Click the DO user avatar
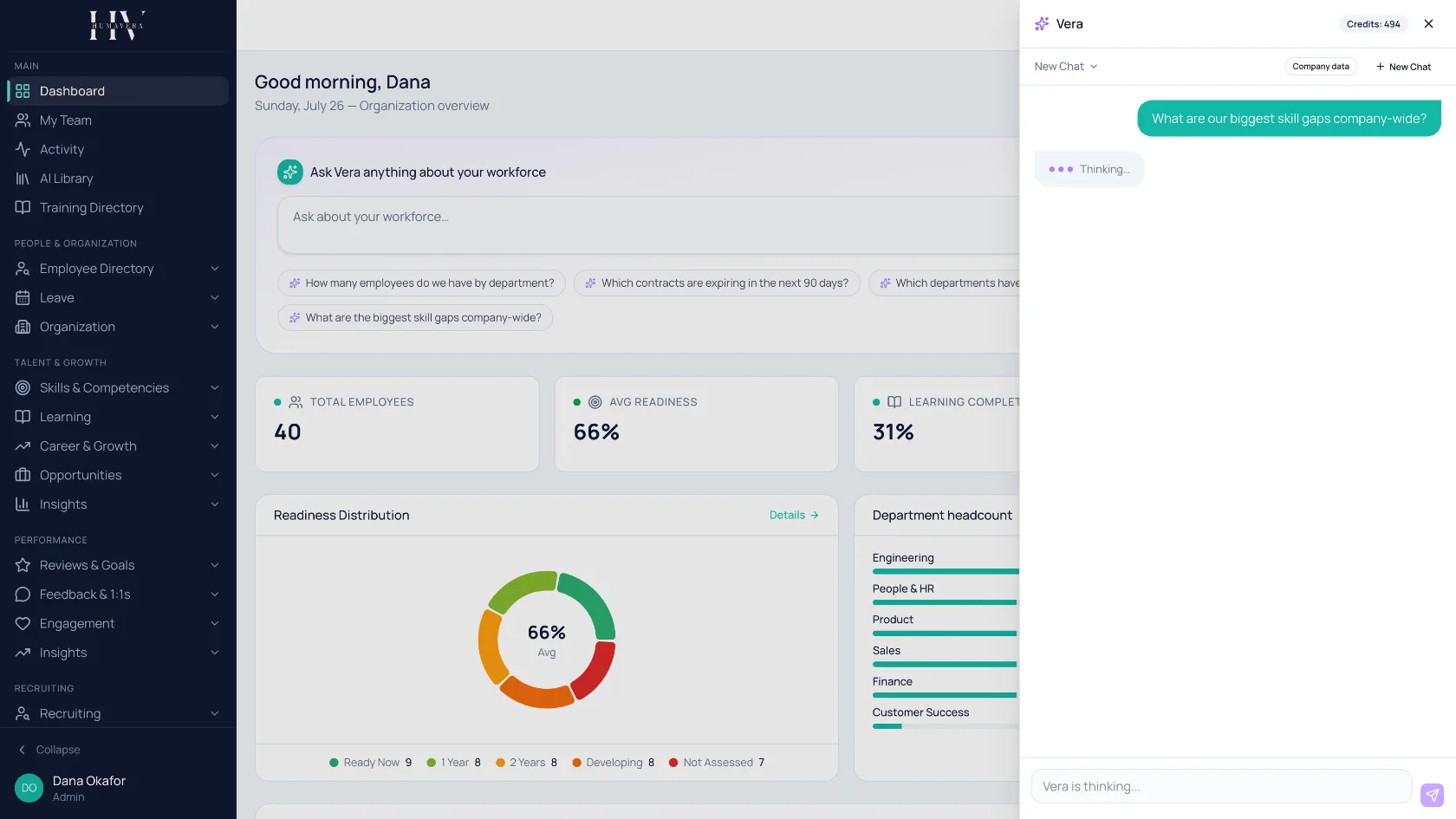The height and width of the screenshot is (819, 1456). pyautogui.click(x=29, y=788)
